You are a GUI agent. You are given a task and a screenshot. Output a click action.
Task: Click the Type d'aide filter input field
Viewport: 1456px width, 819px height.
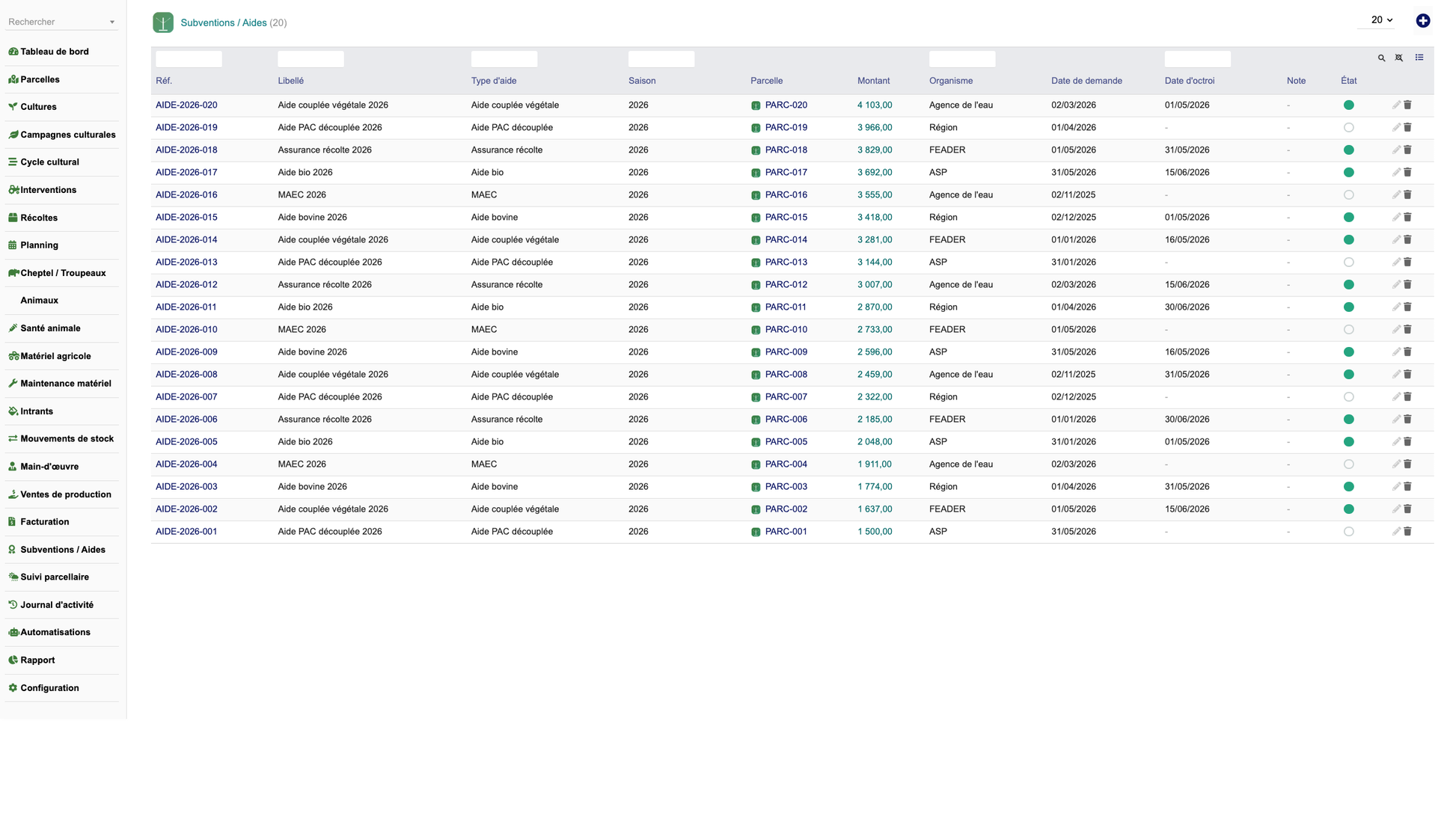pos(504,58)
